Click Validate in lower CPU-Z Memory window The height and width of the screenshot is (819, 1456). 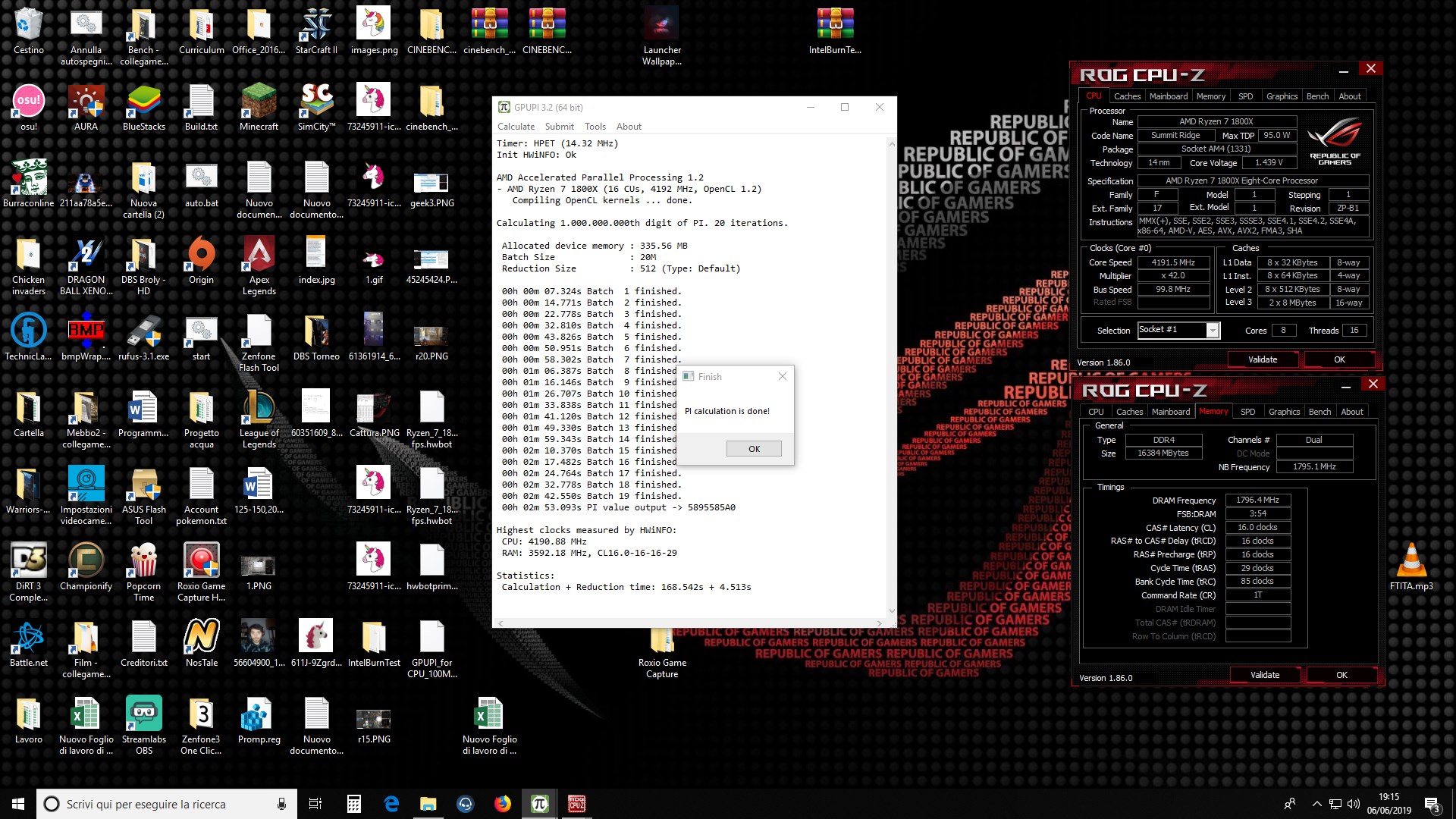(1265, 675)
